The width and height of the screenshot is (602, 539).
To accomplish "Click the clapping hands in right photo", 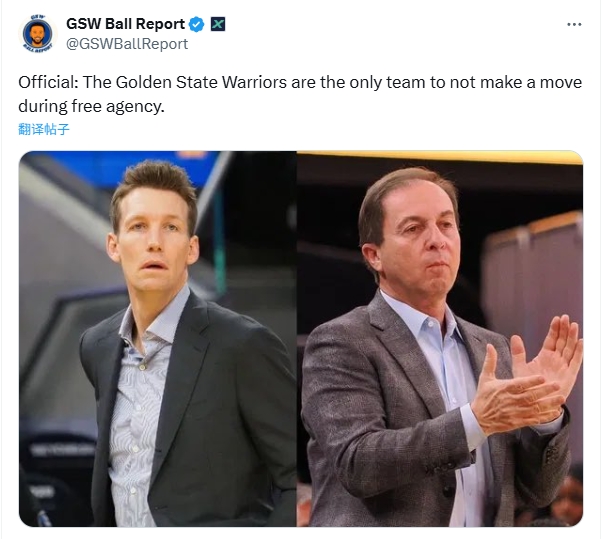I will pos(527,378).
